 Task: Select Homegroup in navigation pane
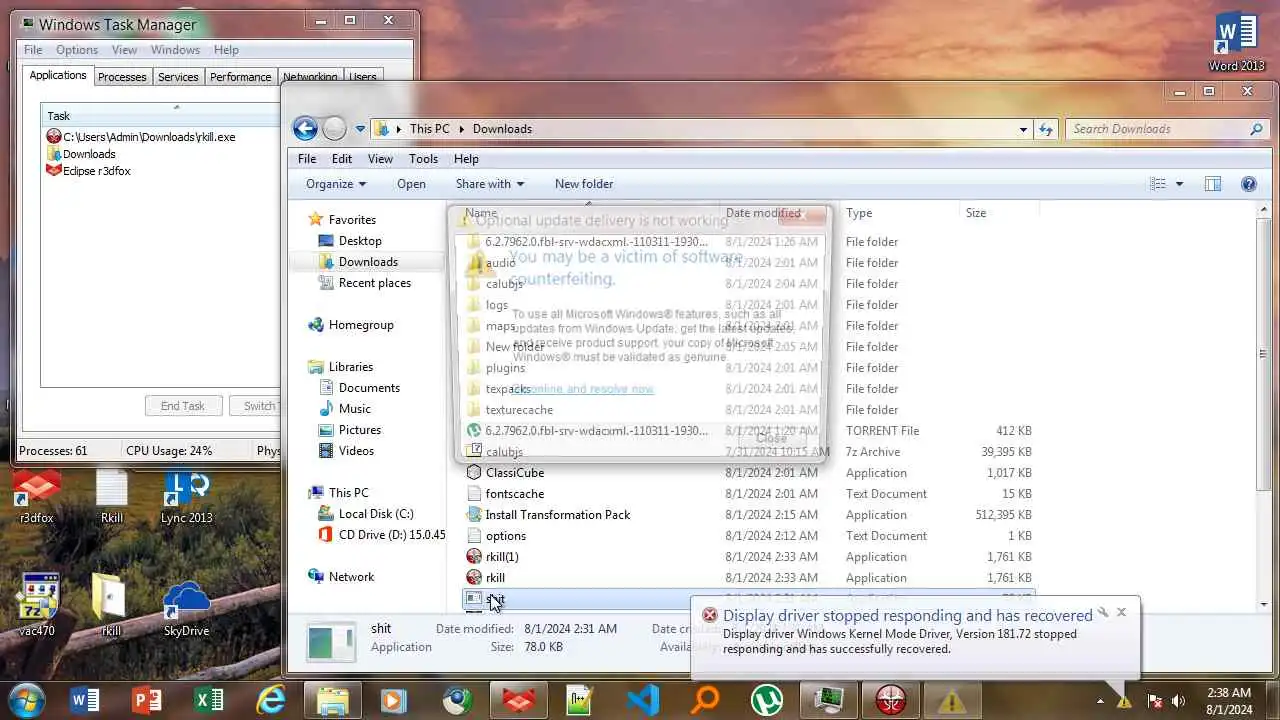(350, 325)
